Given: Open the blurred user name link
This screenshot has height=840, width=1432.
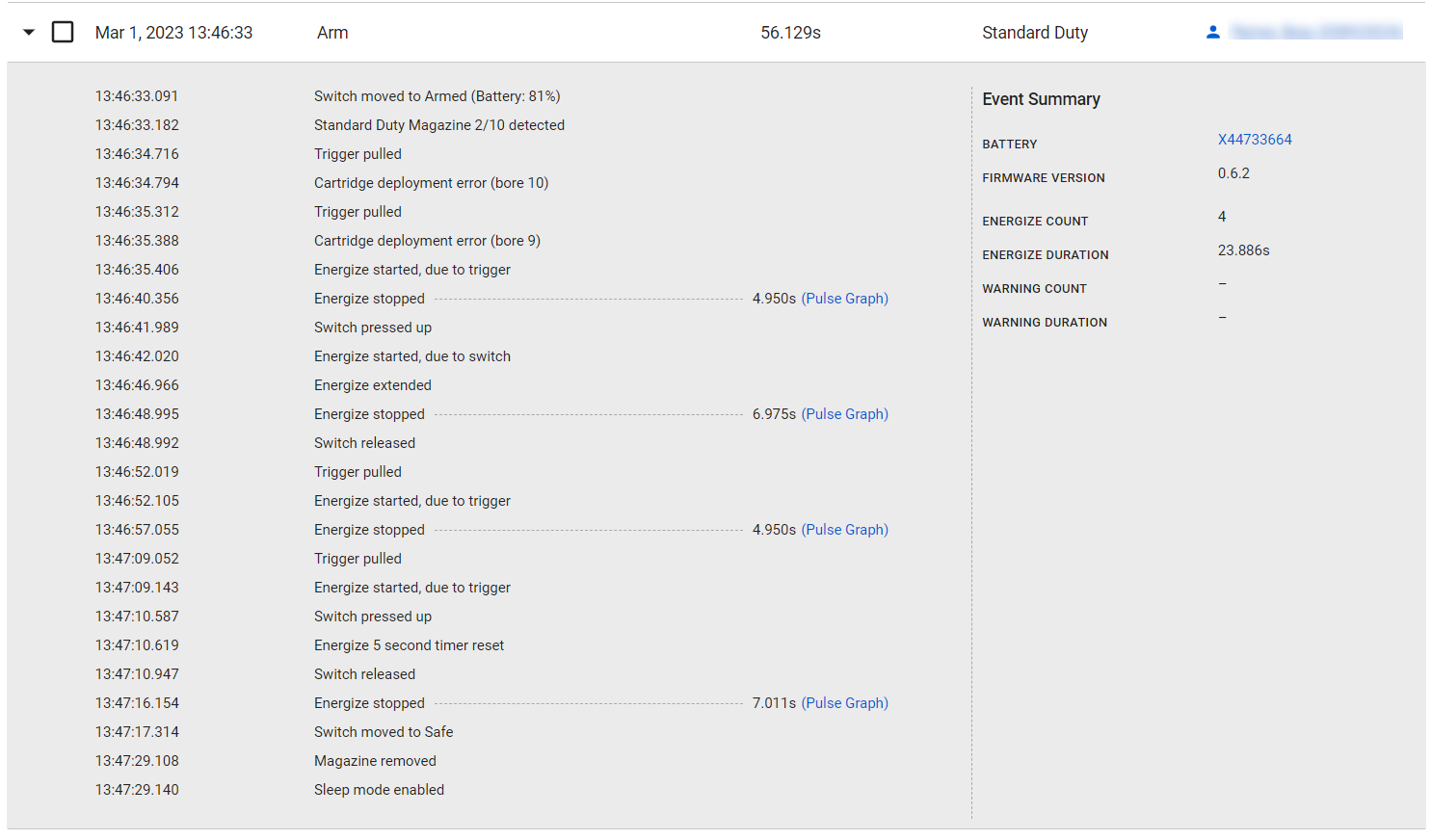Looking at the screenshot, I should 1316,33.
